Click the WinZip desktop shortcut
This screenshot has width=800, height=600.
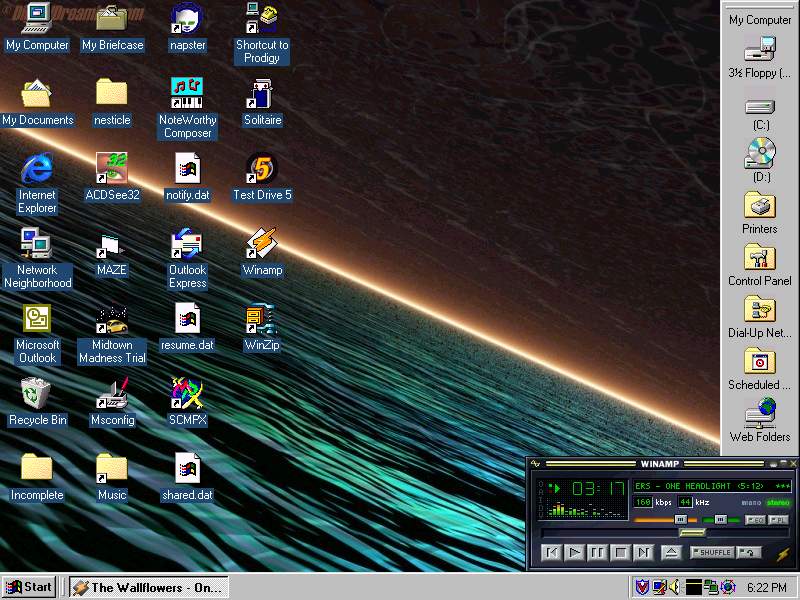click(x=262, y=320)
